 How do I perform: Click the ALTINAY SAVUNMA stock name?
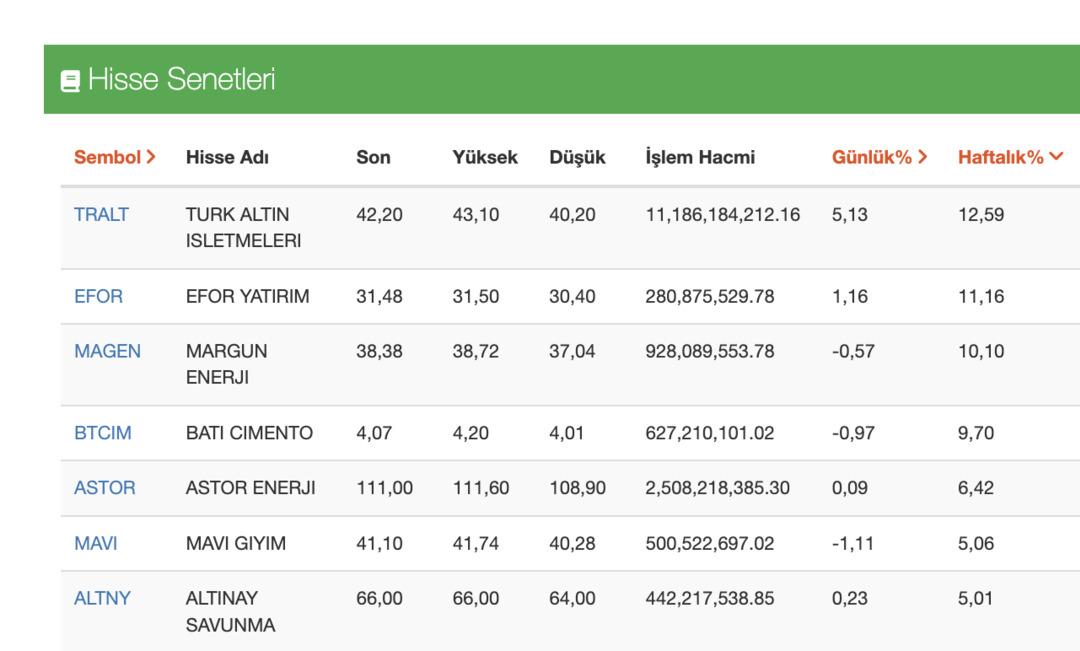pos(221,609)
